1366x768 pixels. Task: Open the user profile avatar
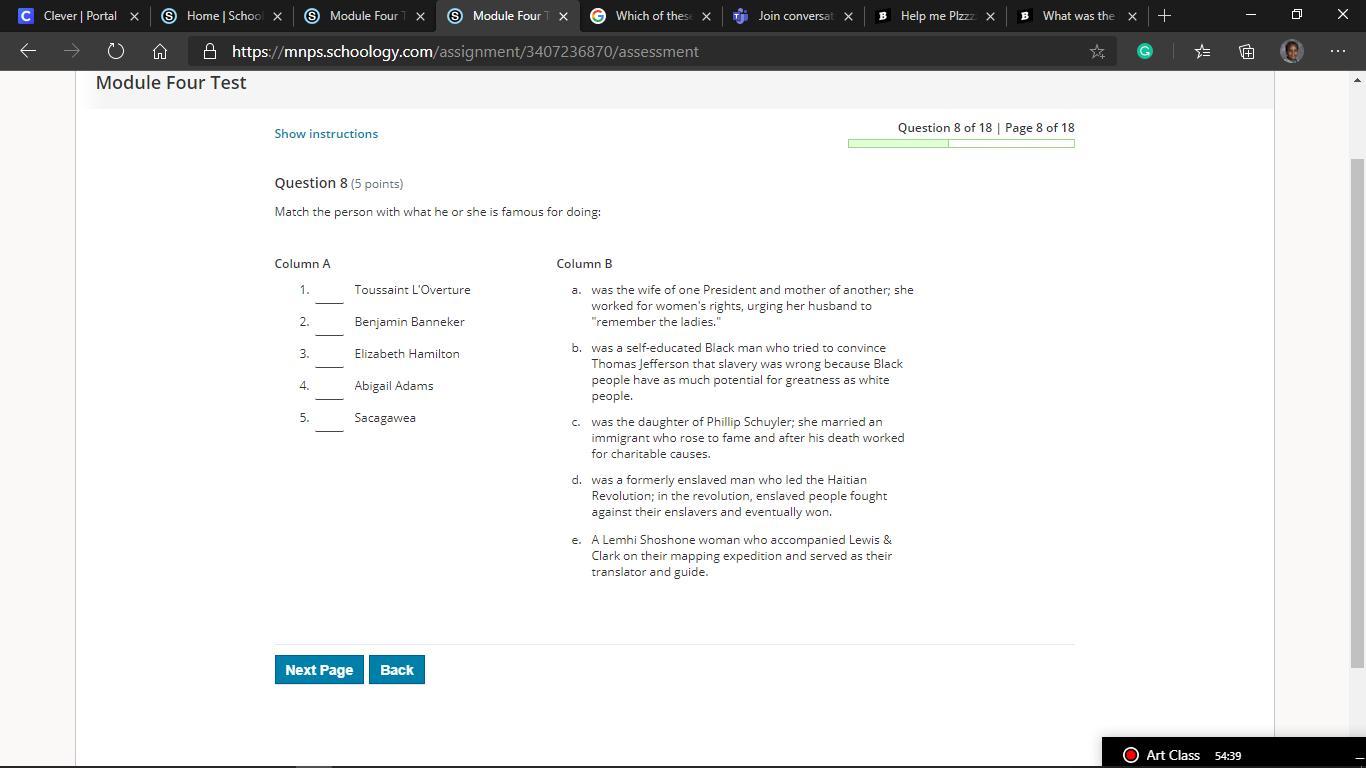tap(1292, 51)
